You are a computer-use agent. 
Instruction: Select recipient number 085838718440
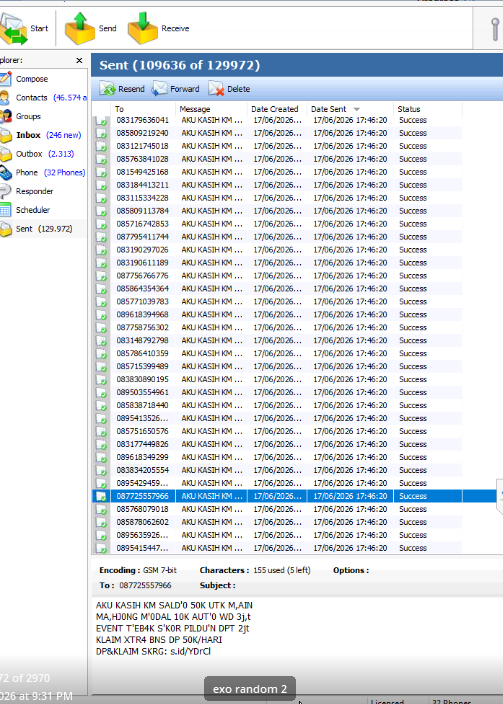(143, 405)
